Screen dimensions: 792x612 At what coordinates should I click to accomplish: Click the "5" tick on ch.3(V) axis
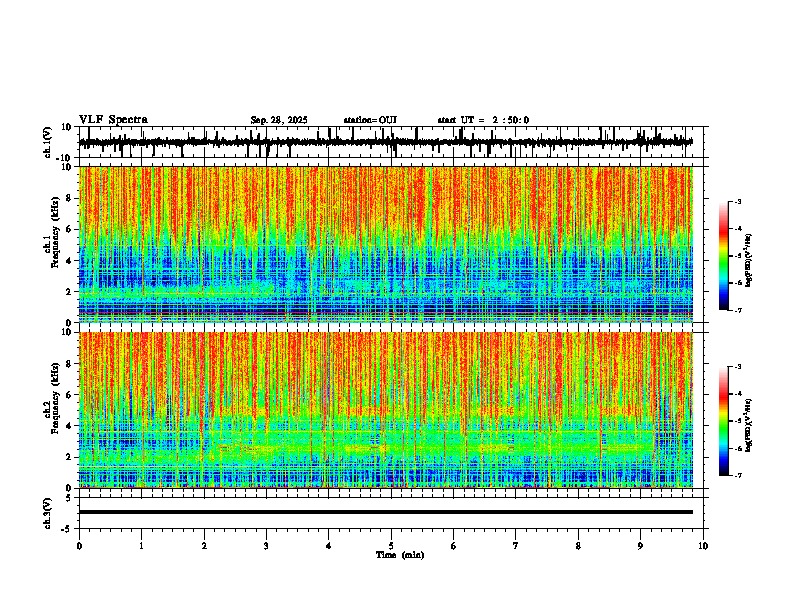click(x=70, y=498)
